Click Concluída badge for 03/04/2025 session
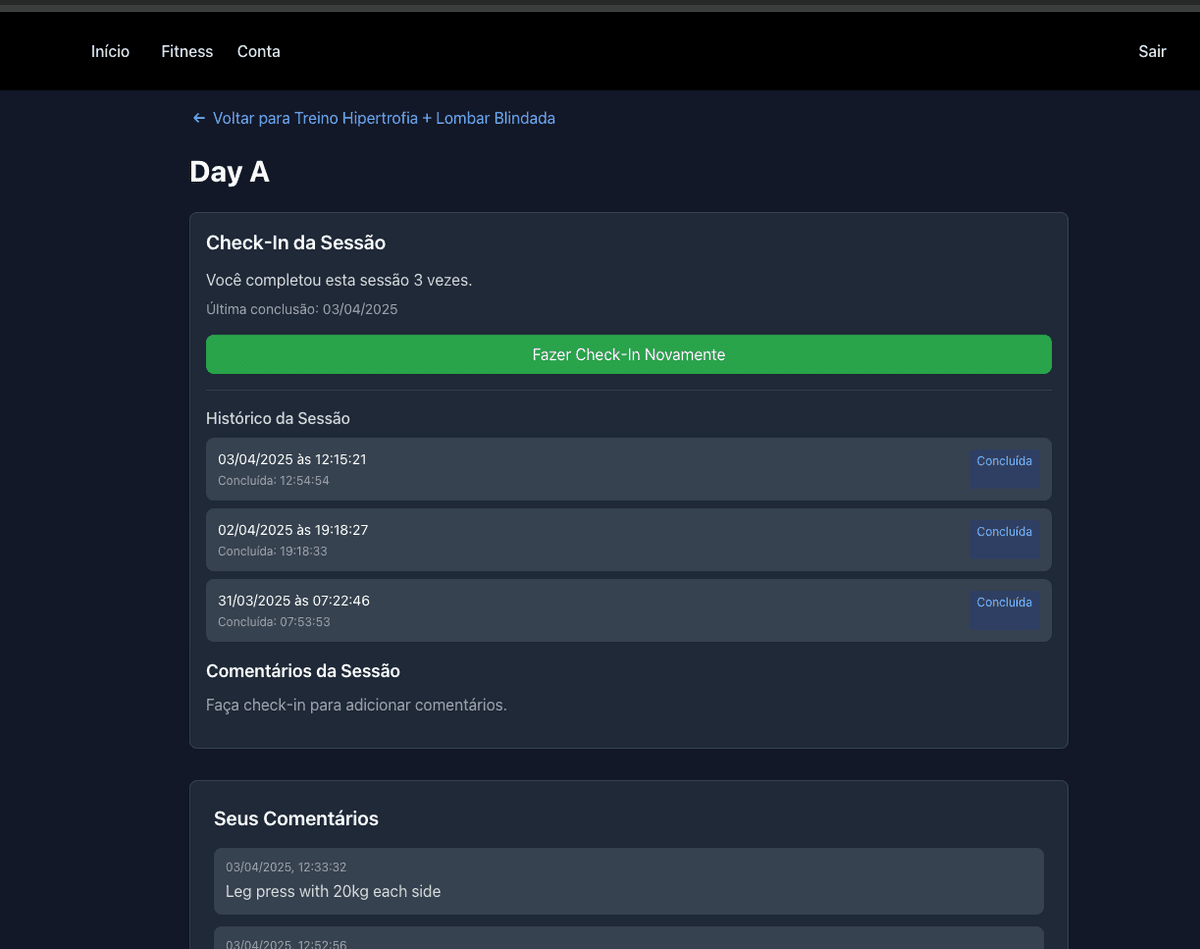This screenshot has width=1200, height=949. pos(1004,468)
